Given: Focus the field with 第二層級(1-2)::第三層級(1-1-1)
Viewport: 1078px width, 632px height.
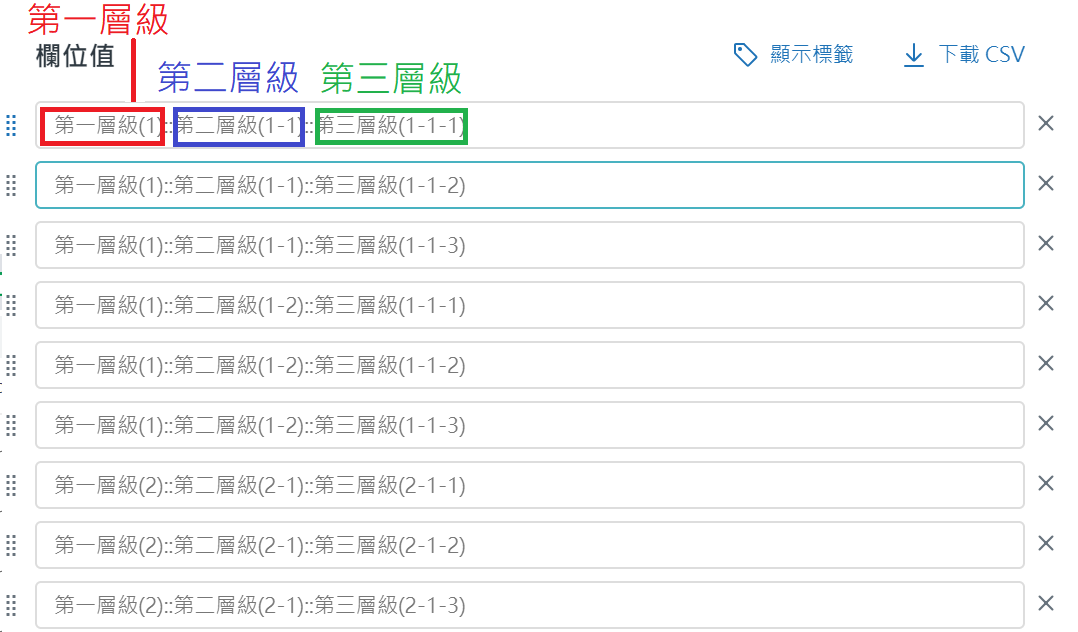Looking at the screenshot, I should pos(700,305).
